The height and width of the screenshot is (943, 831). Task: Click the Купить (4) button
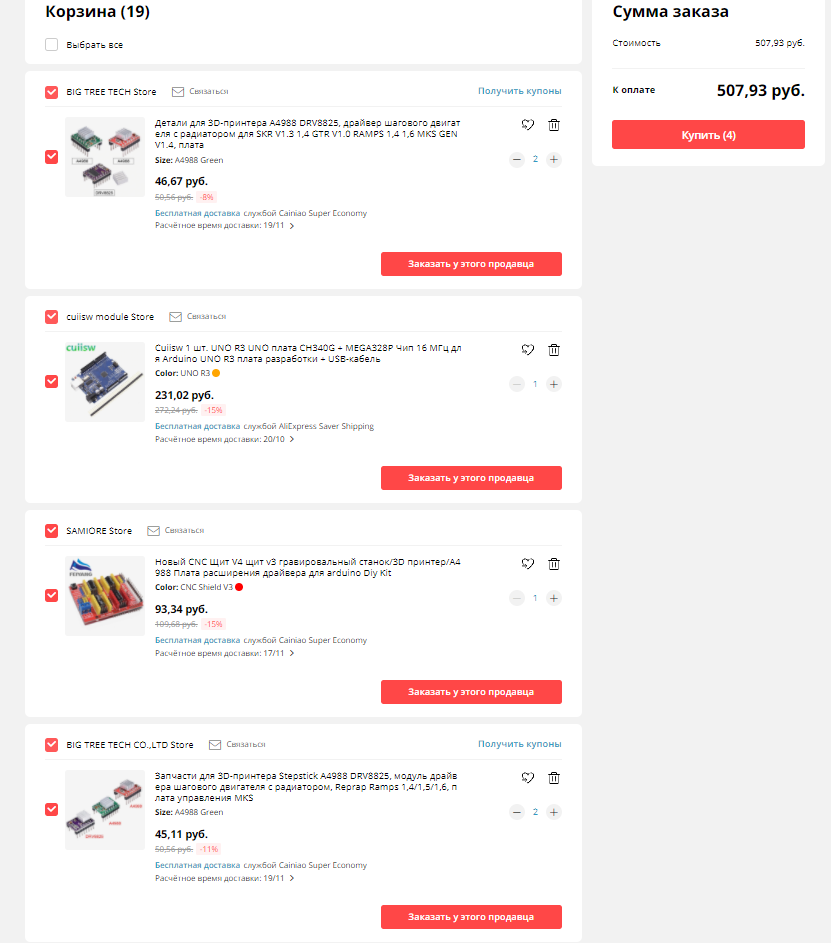pyautogui.click(x=708, y=135)
